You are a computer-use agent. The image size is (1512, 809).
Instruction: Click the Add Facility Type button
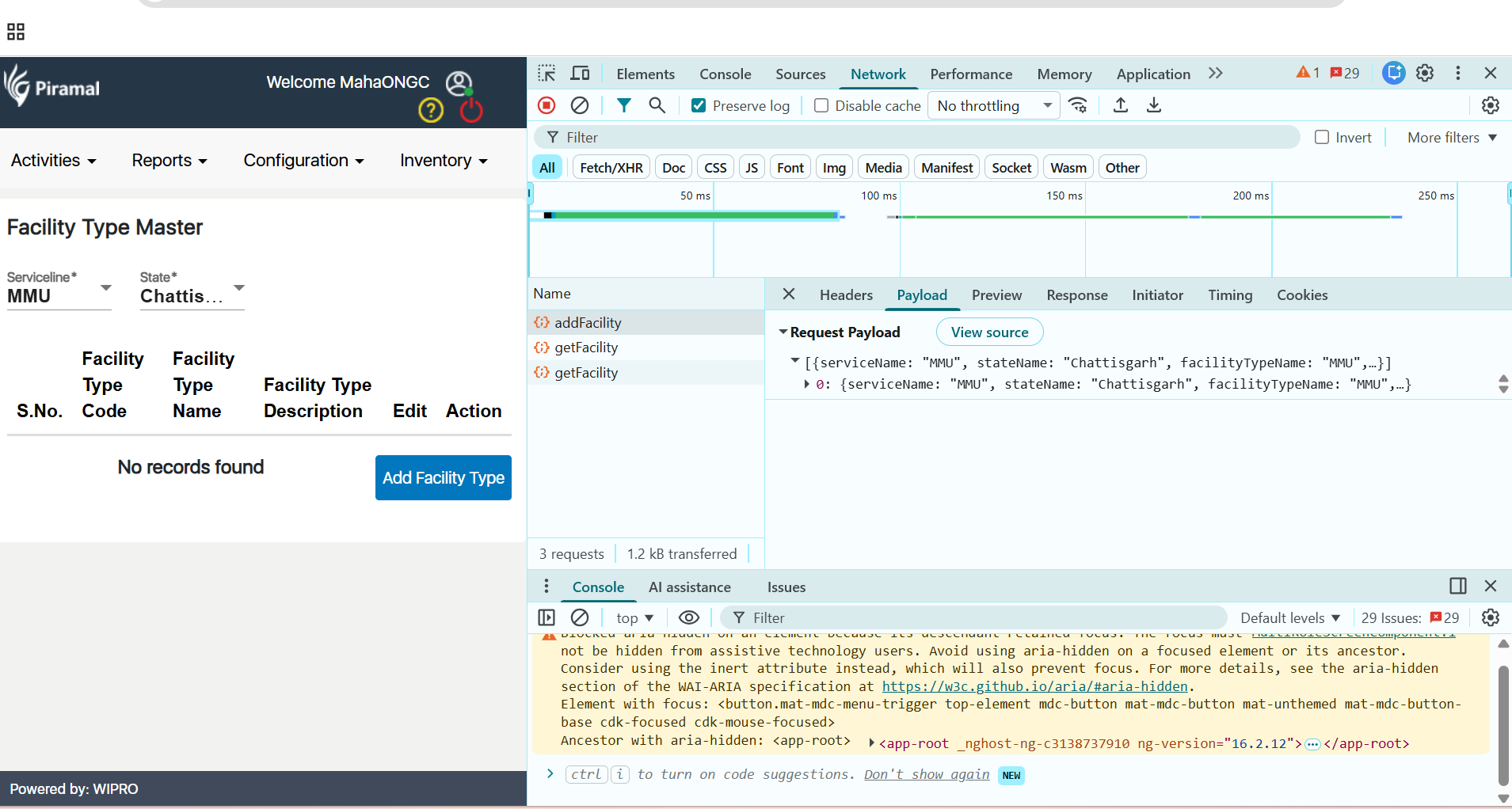click(x=443, y=477)
